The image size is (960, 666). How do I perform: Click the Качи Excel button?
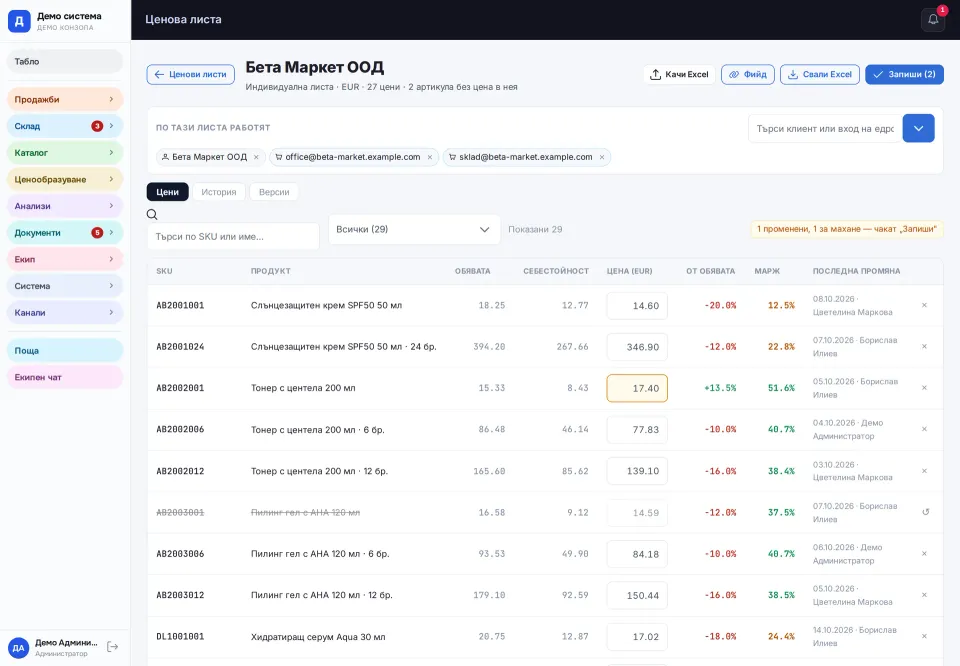[679, 74]
